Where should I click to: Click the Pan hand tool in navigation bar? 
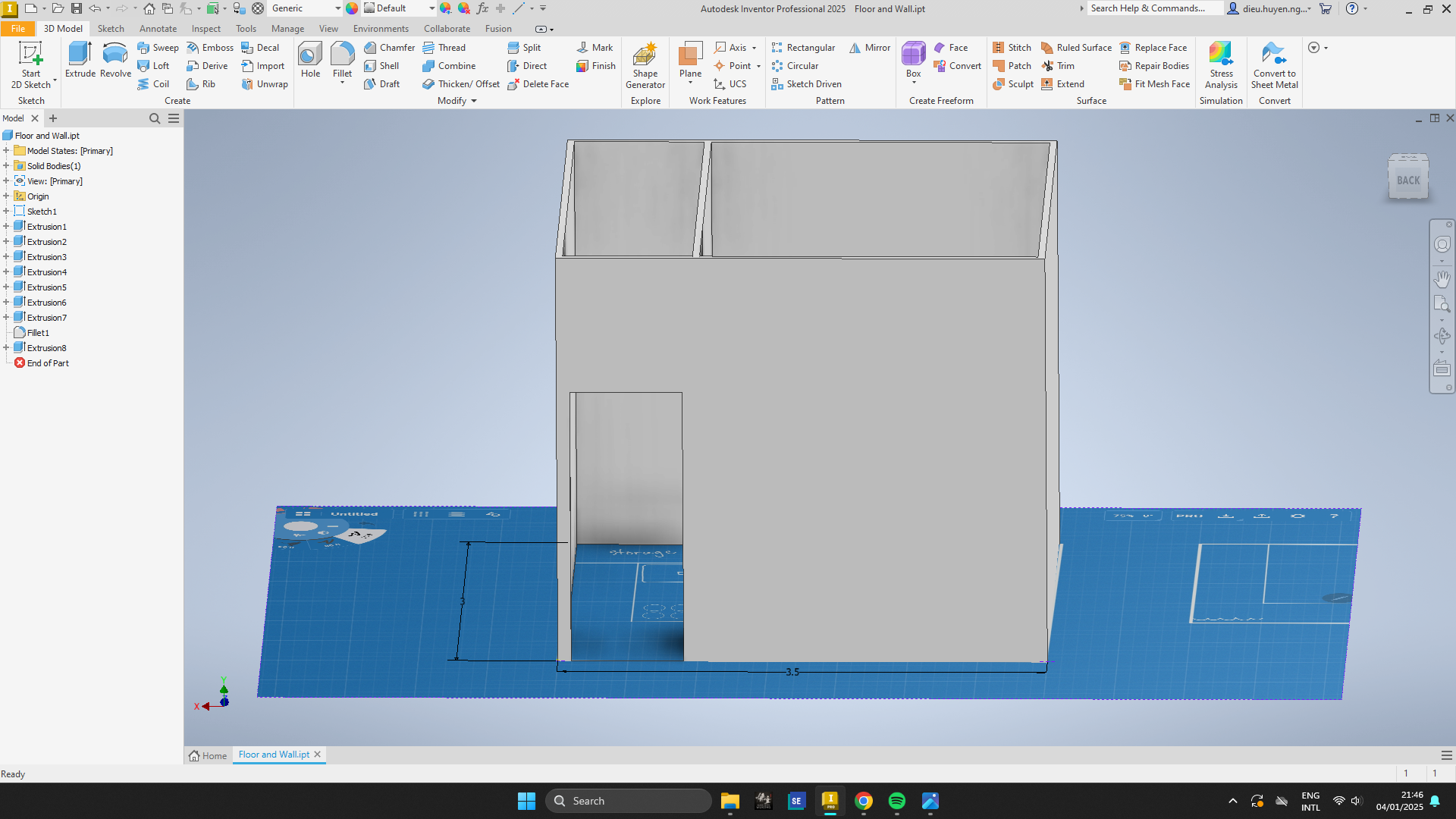(x=1442, y=278)
